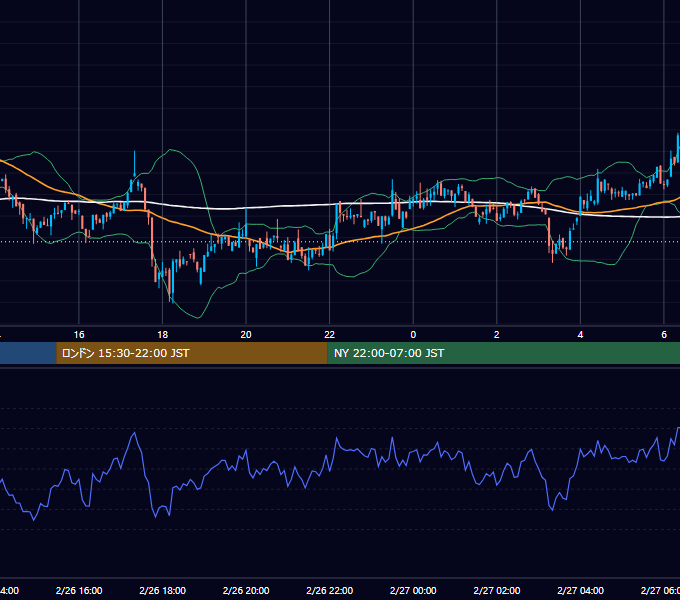Image resolution: width=680 pixels, height=600 pixels.
Task: Click the 2/27 00:00 date label
Action: point(413,590)
